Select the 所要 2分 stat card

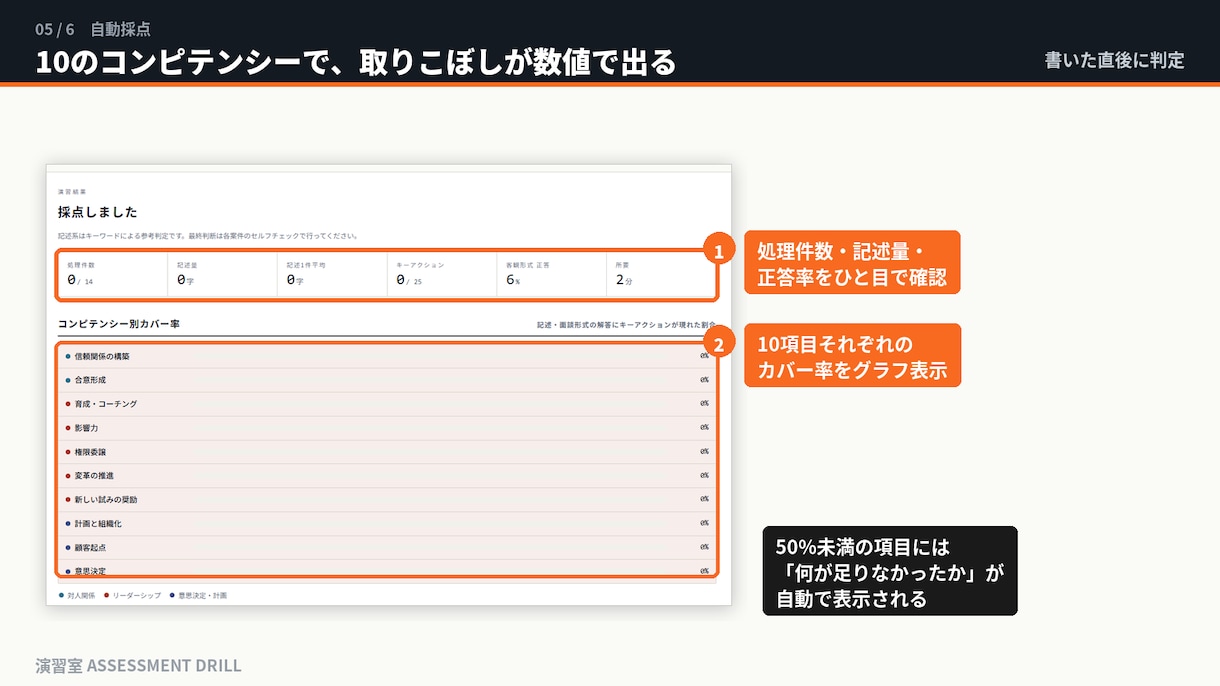[x=661, y=275]
